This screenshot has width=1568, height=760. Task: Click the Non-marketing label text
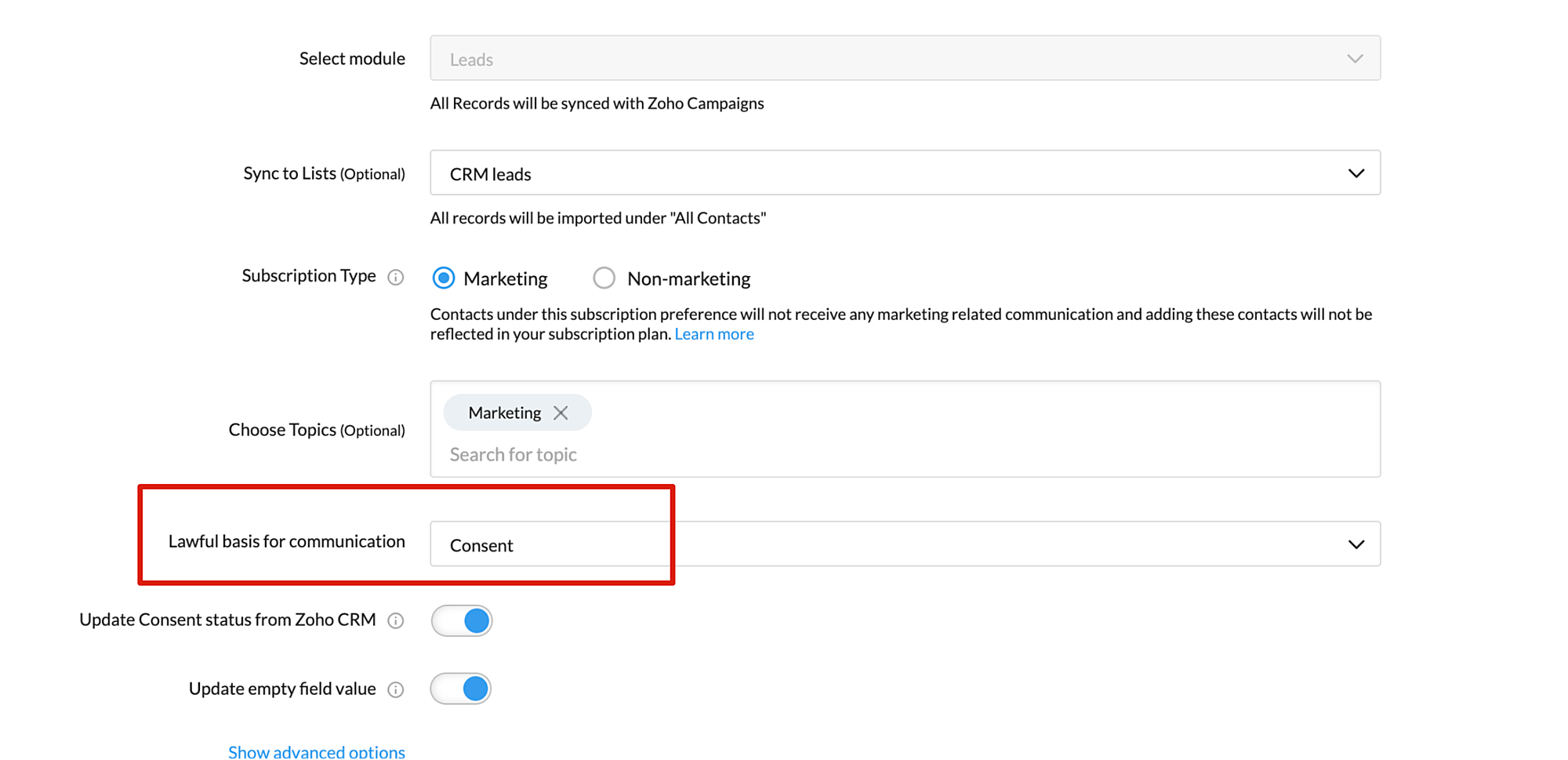pyautogui.click(x=688, y=278)
